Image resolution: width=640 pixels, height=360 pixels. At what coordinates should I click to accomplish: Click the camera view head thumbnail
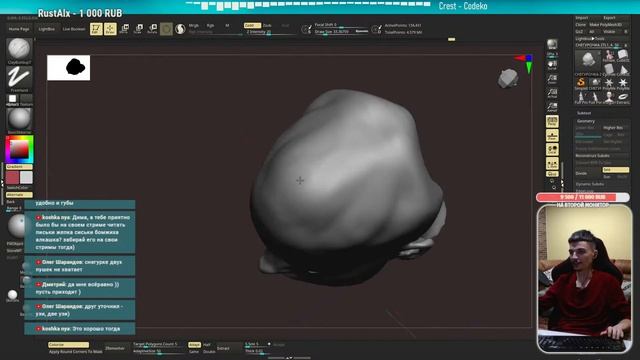pos(508,78)
